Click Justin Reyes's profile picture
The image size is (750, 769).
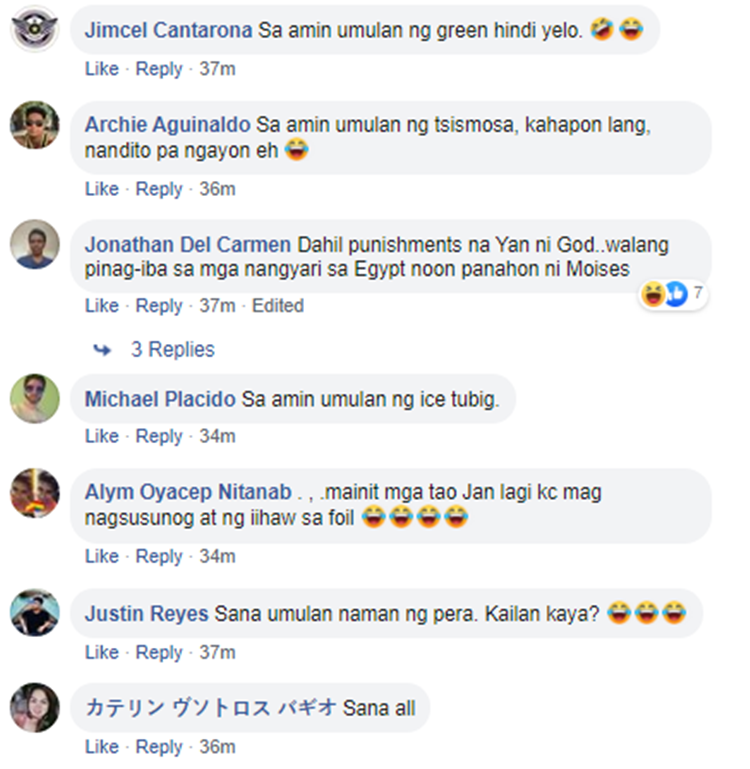tap(35, 612)
